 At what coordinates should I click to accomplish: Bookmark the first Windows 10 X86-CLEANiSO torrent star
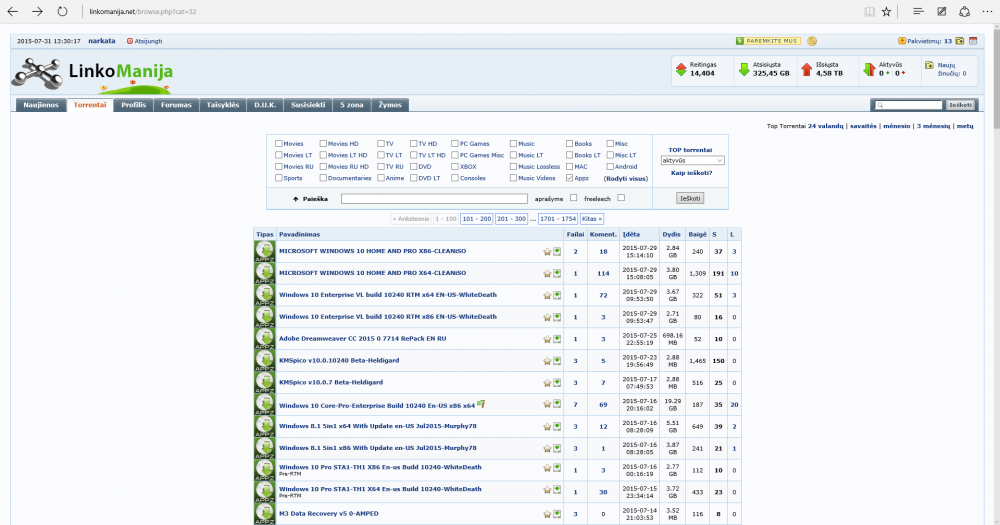coord(547,252)
